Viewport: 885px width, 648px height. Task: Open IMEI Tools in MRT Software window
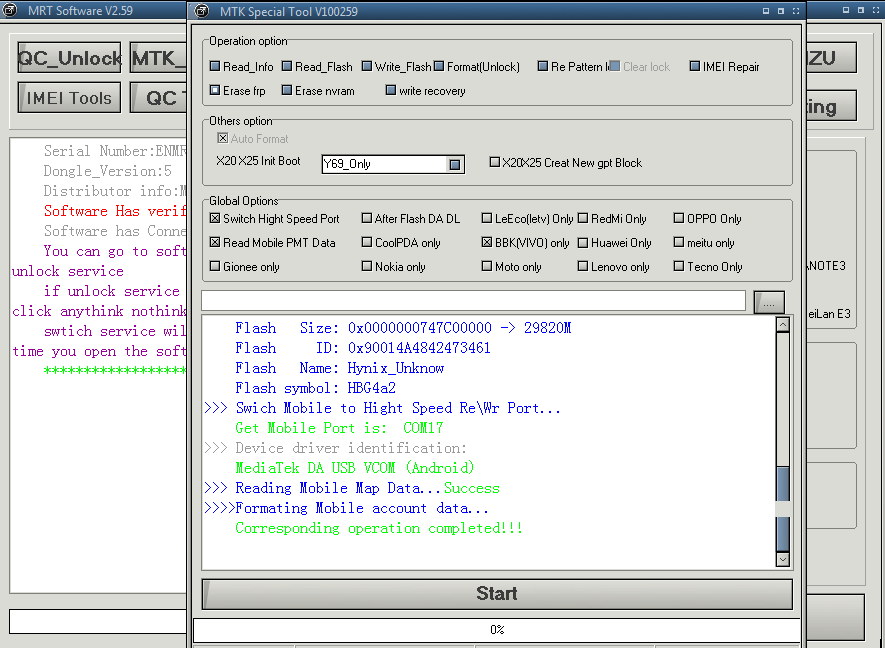click(69, 98)
